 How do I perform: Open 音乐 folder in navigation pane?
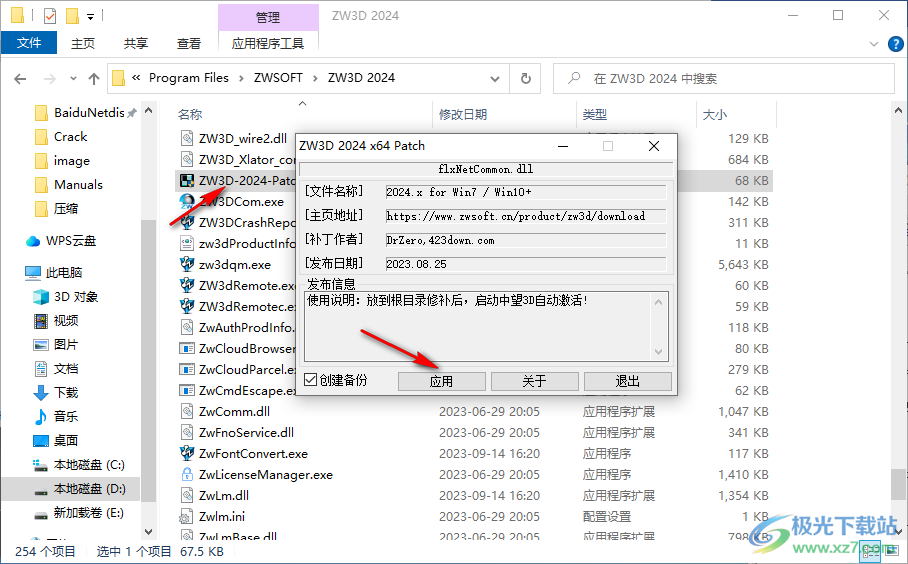coord(65,416)
